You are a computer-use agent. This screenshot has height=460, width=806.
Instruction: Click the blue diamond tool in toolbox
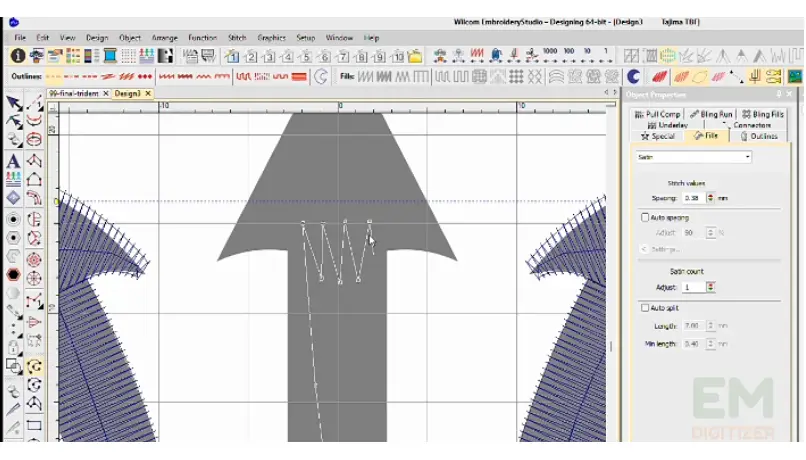pos(13,197)
